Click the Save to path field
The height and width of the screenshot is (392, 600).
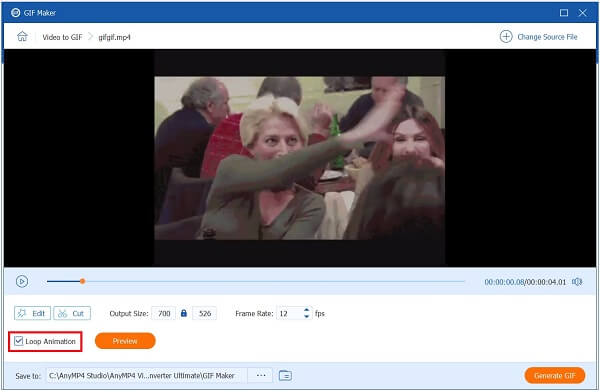tap(147, 376)
